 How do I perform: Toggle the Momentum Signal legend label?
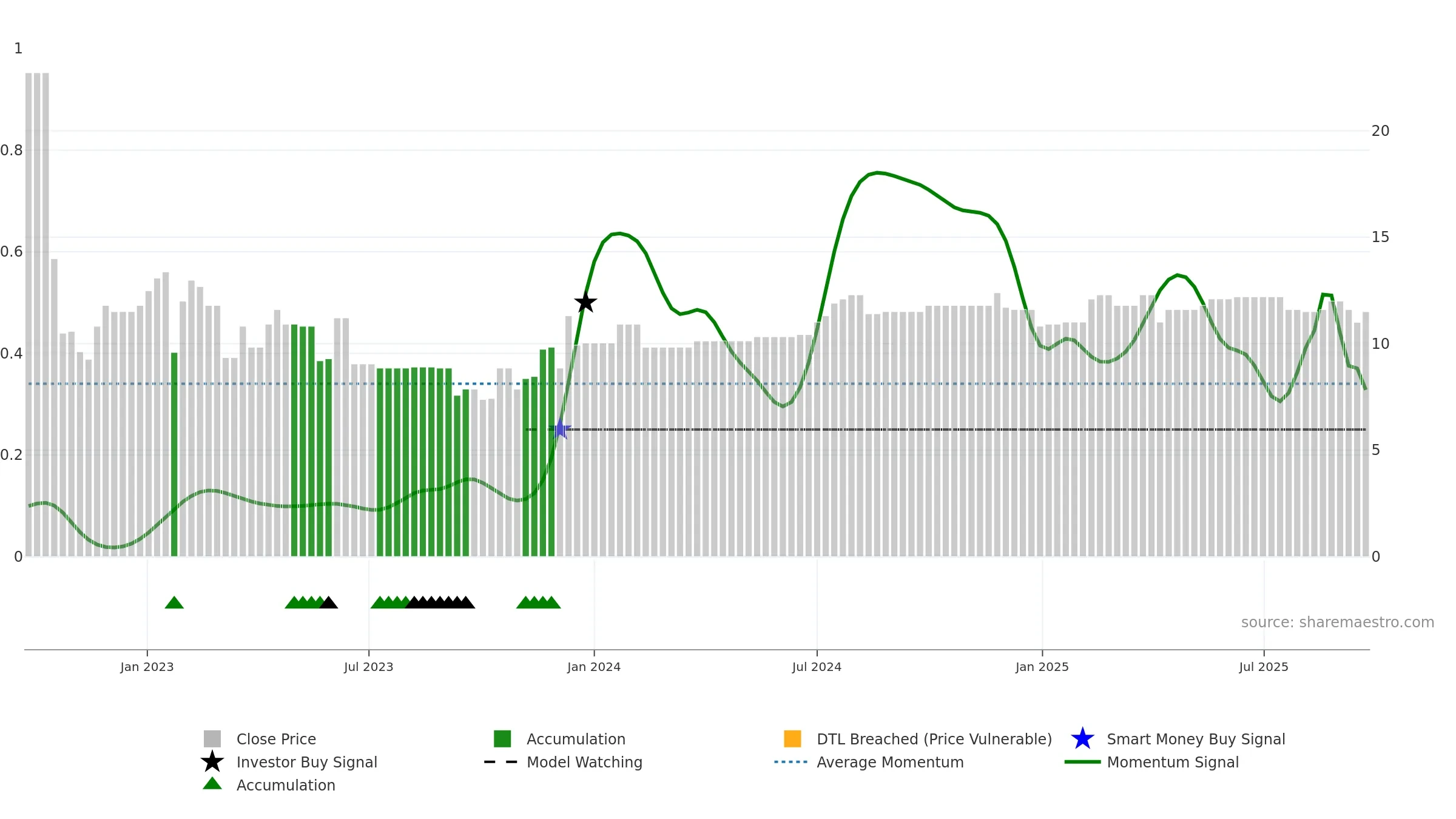1173,762
